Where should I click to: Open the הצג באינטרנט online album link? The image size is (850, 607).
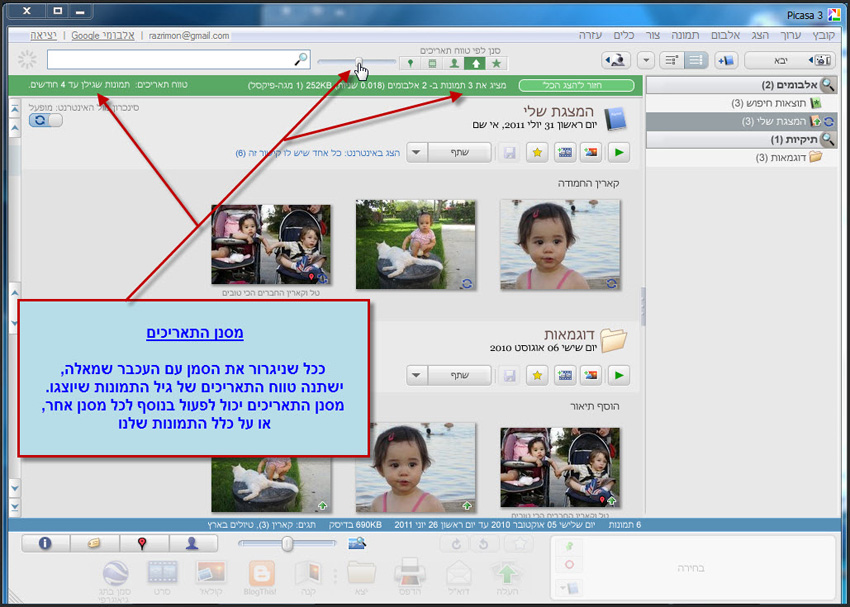(318, 153)
